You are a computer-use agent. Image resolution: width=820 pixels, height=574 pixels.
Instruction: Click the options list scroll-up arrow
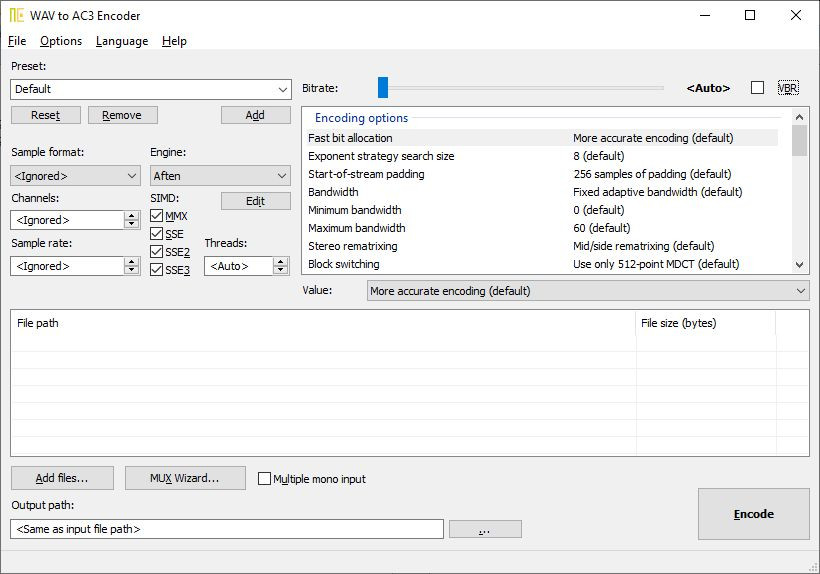click(x=799, y=117)
